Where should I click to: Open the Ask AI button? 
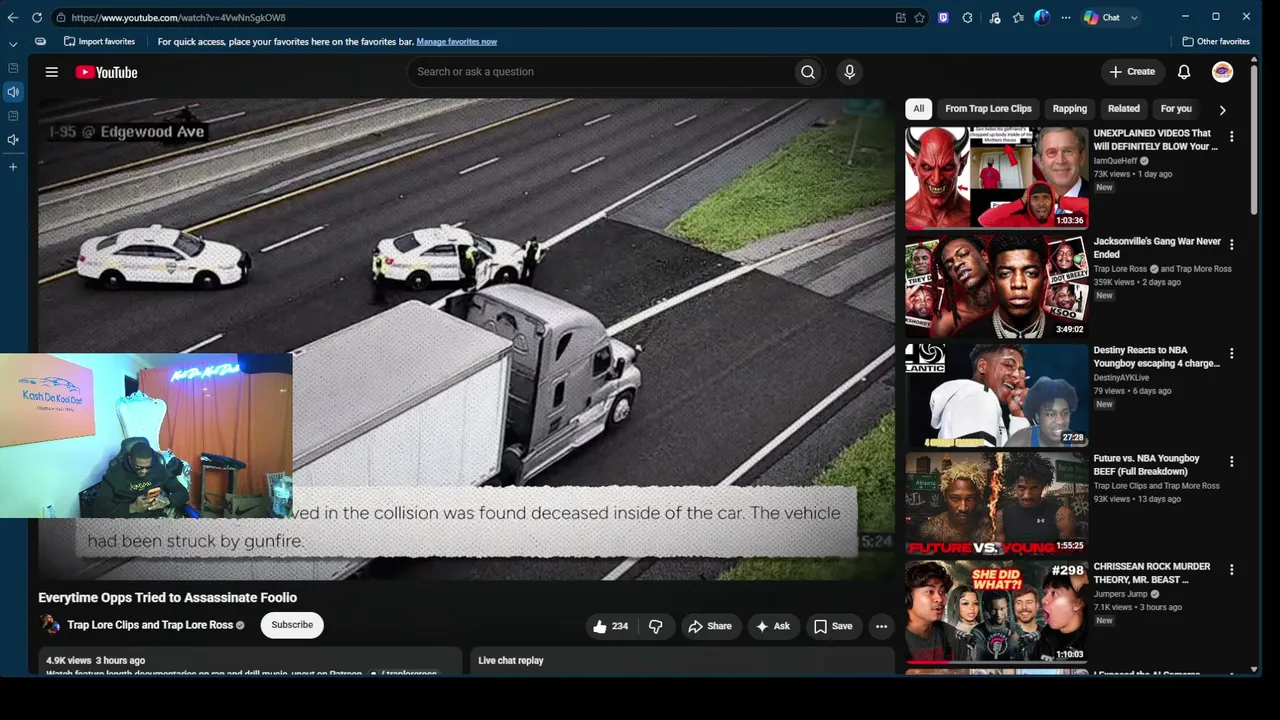point(772,626)
